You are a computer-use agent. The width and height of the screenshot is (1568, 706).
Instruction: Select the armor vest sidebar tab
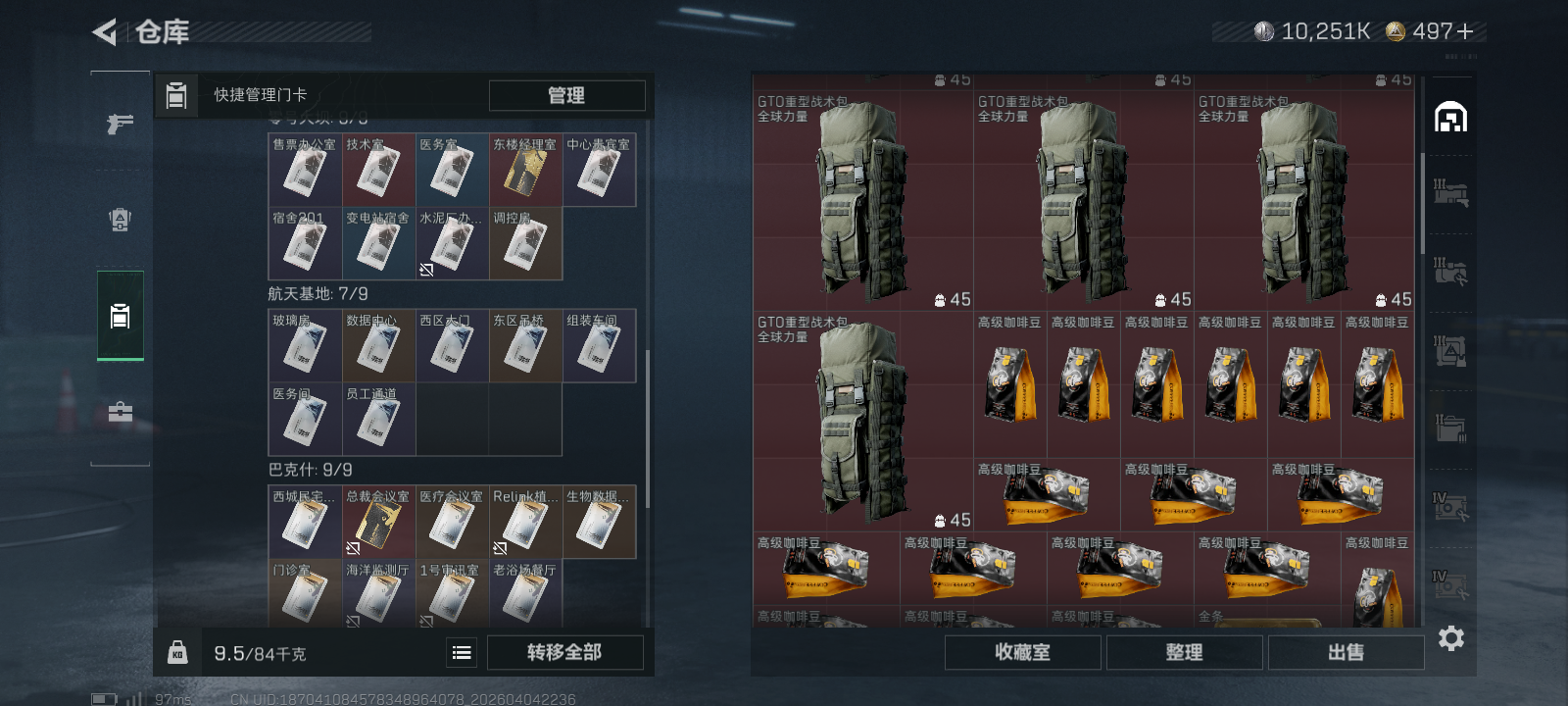120,220
